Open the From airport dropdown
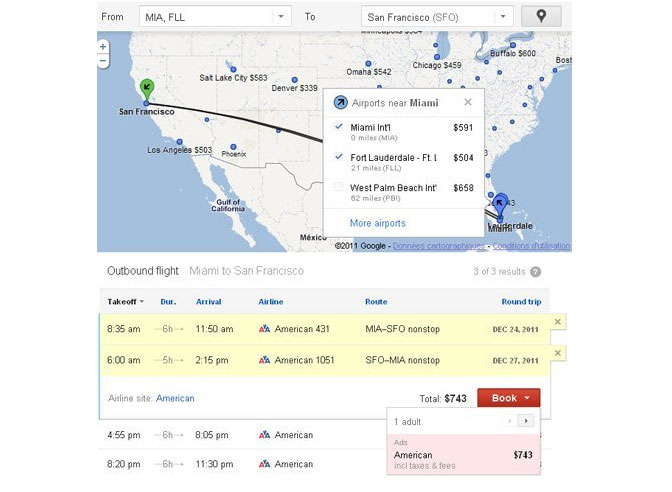This screenshot has height=492, width=672. 281,16
